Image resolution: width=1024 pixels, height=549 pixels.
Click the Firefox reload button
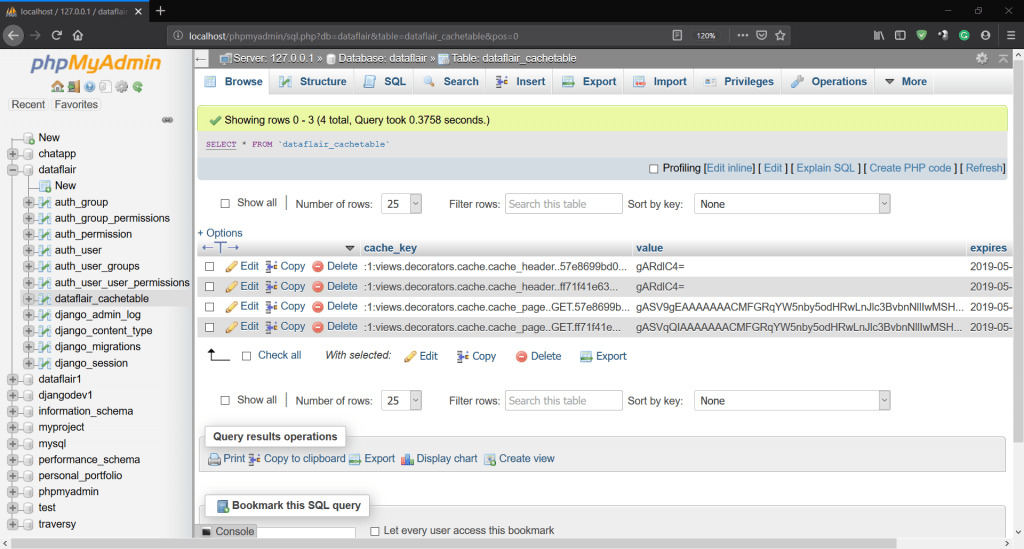(x=57, y=35)
